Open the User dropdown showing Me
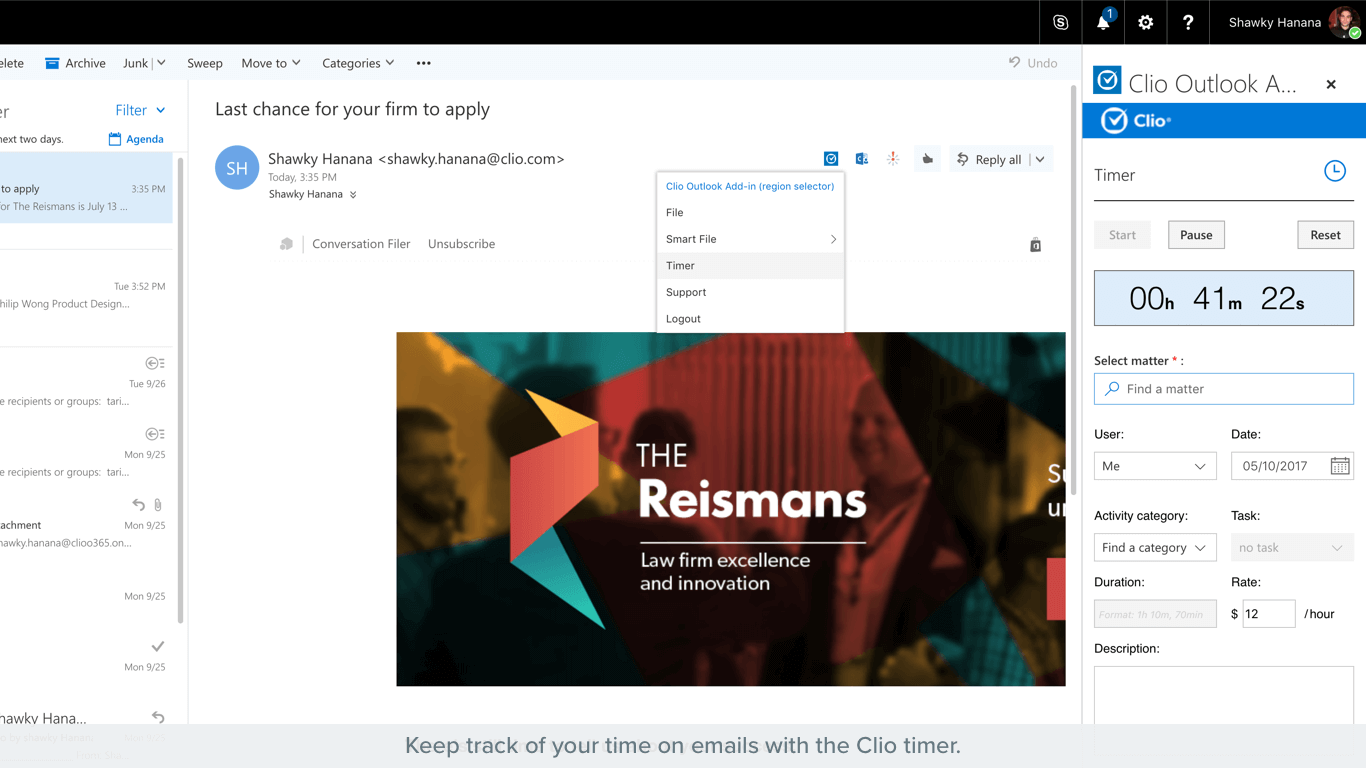This screenshot has height=768, width=1366. coord(1155,466)
